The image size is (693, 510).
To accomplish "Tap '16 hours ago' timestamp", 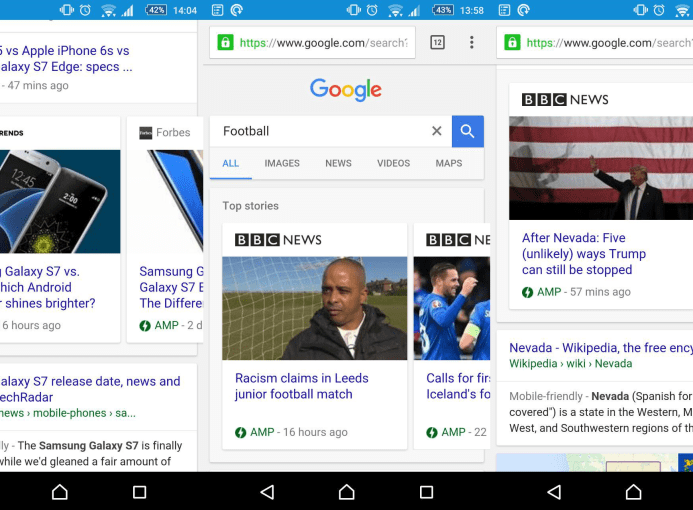I will [316, 432].
